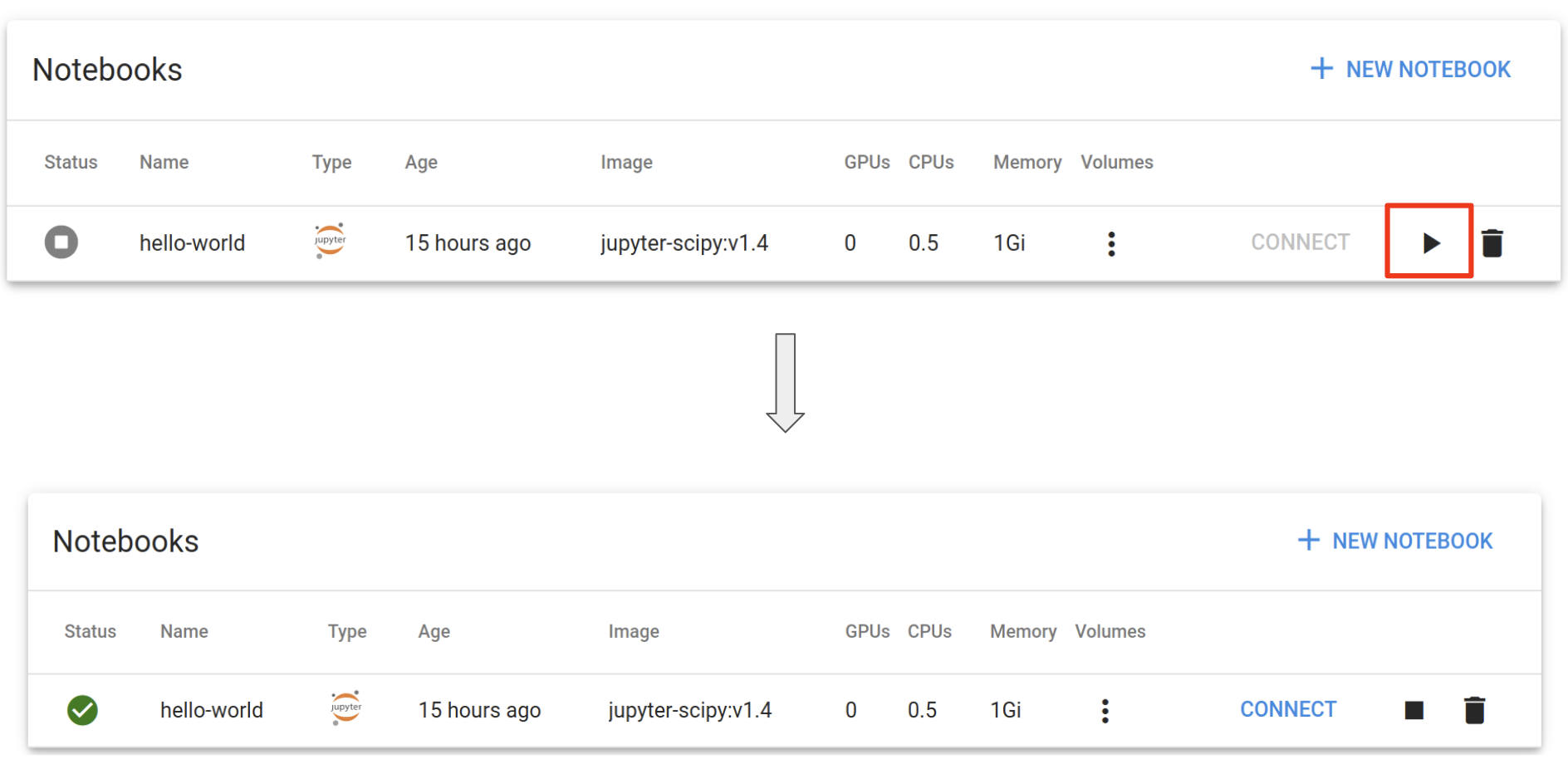The image size is (1568, 774).
Task: Delete the running hello-world notebook
Action: point(1474,710)
